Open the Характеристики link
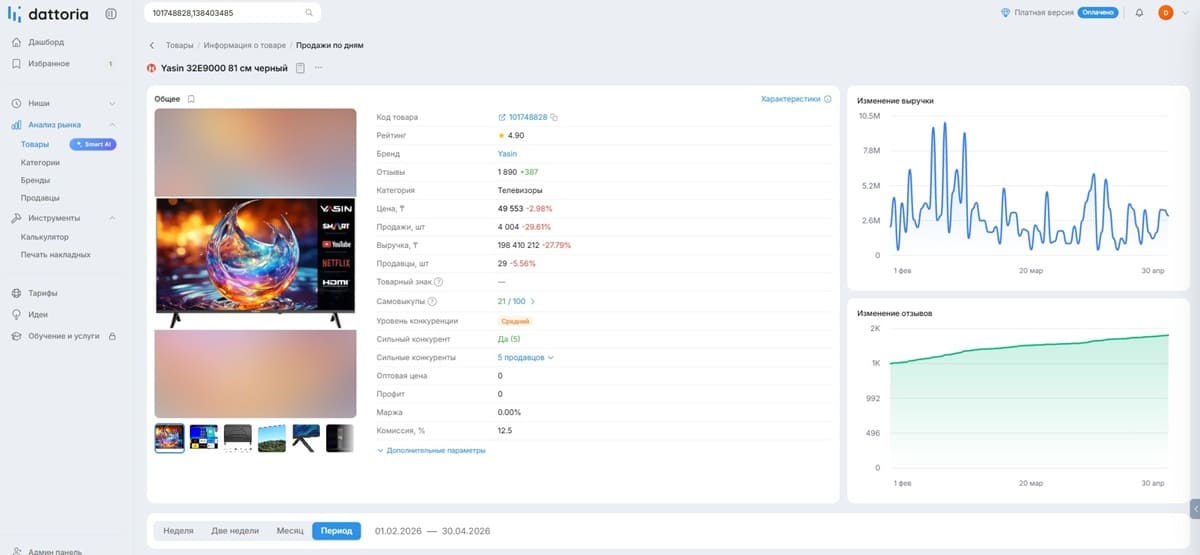 (x=790, y=99)
